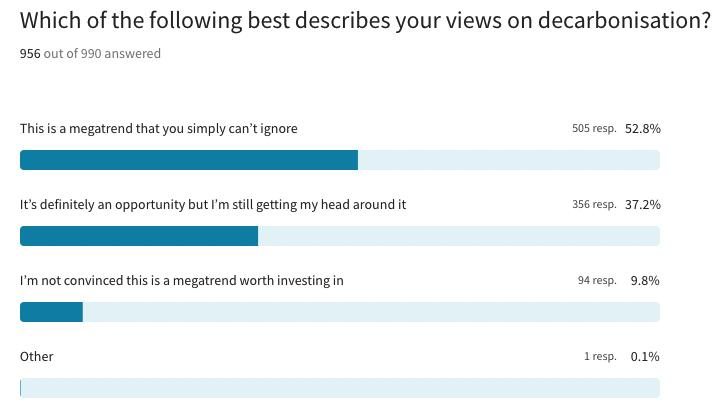Image resolution: width=723 pixels, height=405 pixels.
Task: Click the unfilled part of the 9.8% bar
Action: [x=370, y=312]
